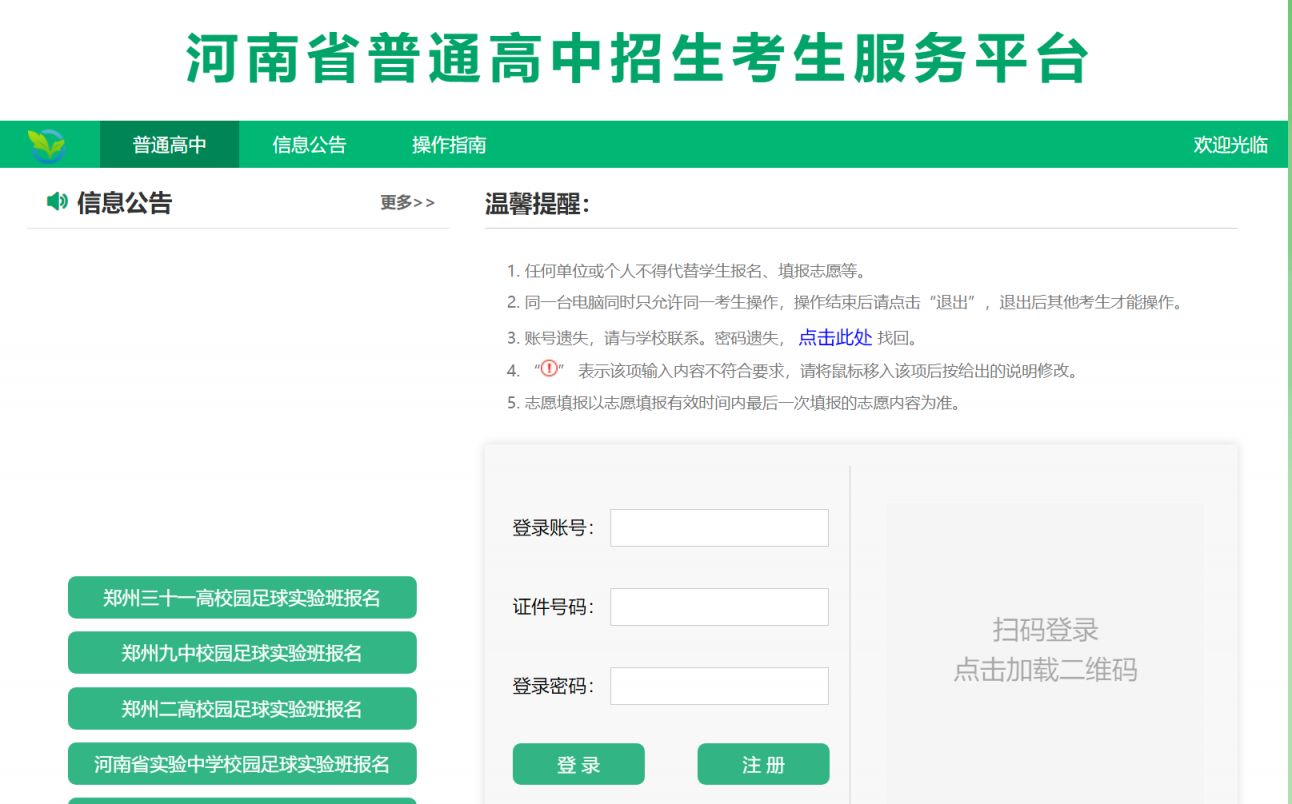Click the green leaf logo icon
Screen dimensions: 1292x804
(x=46, y=145)
